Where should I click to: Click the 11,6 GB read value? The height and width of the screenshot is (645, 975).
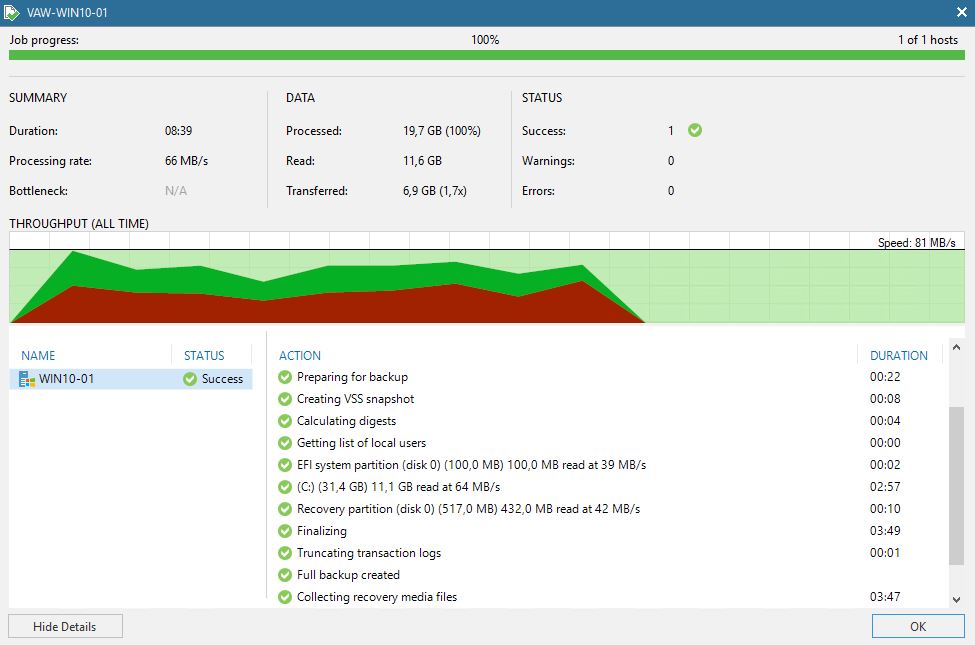tap(422, 160)
